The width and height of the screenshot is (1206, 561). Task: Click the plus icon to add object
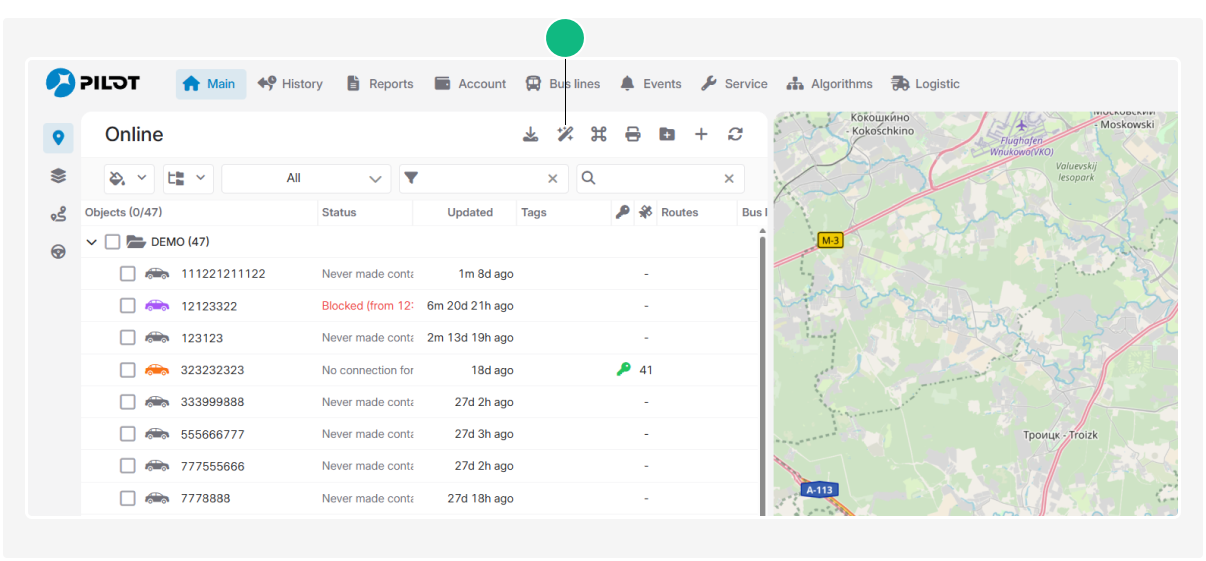pos(701,135)
